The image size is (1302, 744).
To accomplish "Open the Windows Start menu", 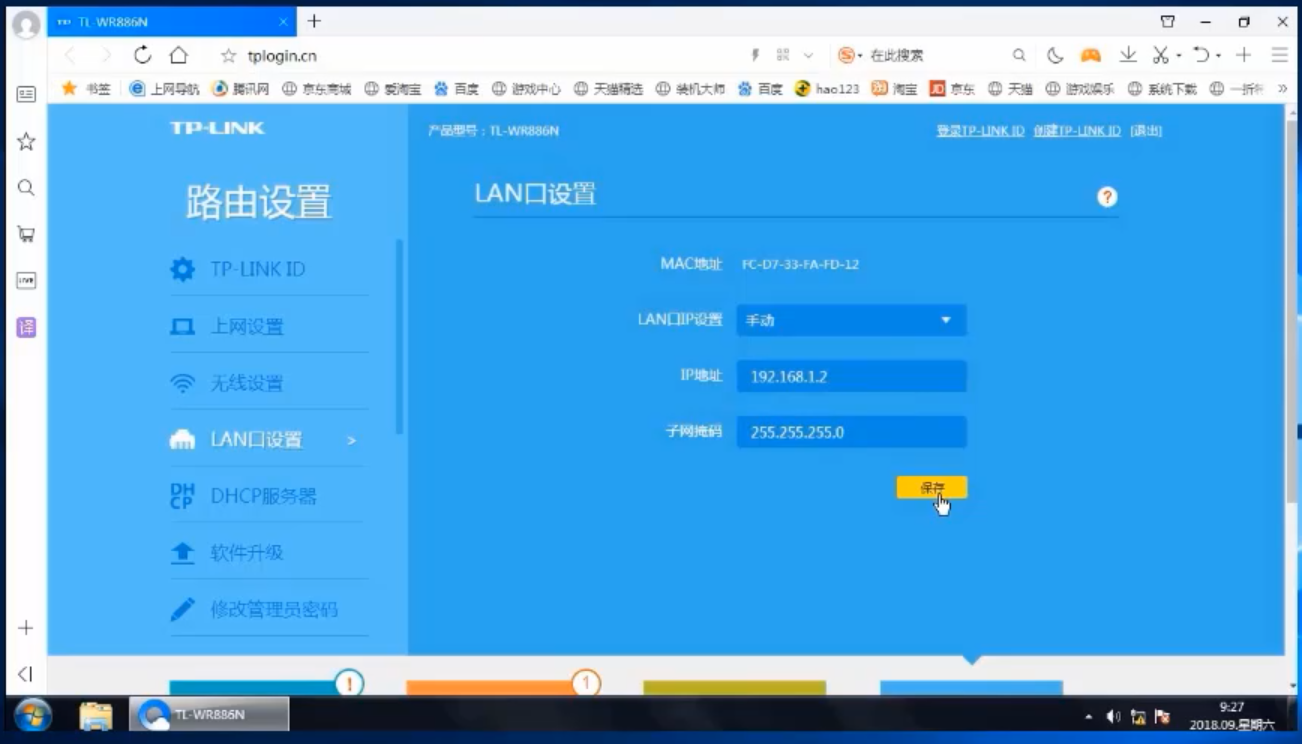I will pos(32,715).
